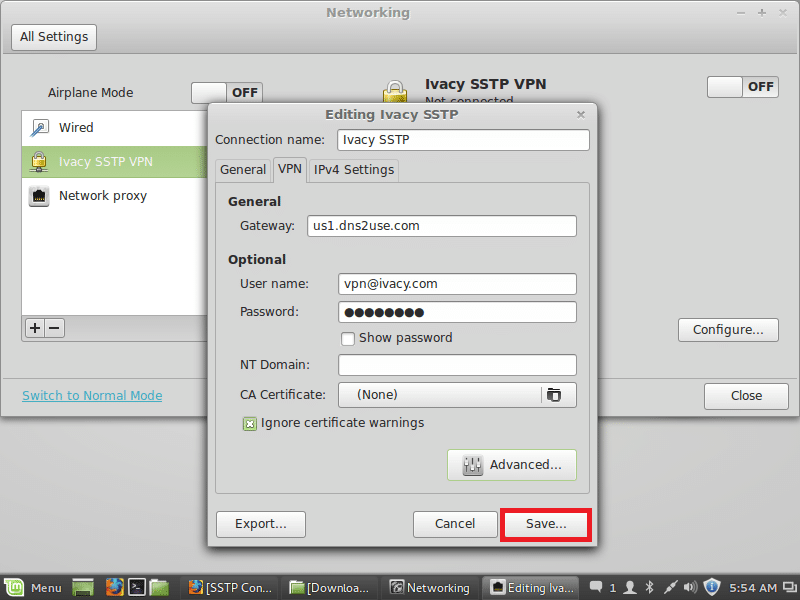Click the Switch to Normal Mode link
Image resolution: width=800 pixels, height=600 pixels.
coord(92,395)
